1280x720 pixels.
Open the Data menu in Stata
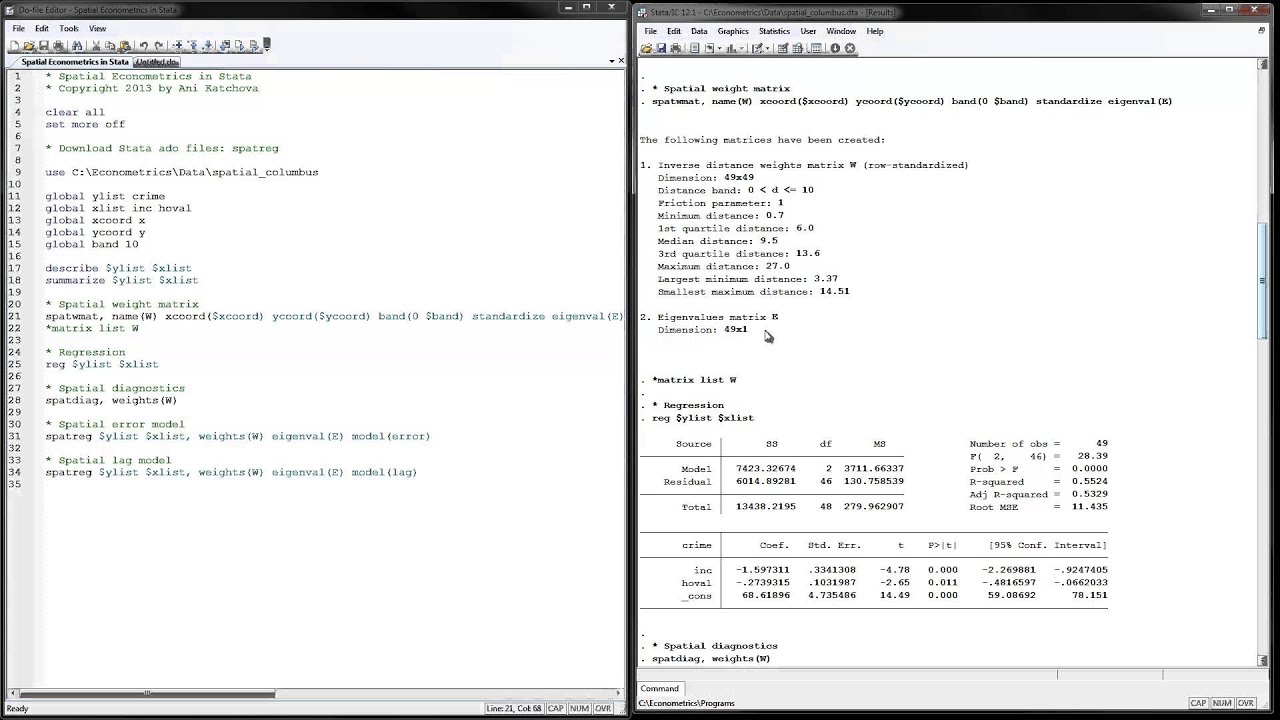[699, 31]
